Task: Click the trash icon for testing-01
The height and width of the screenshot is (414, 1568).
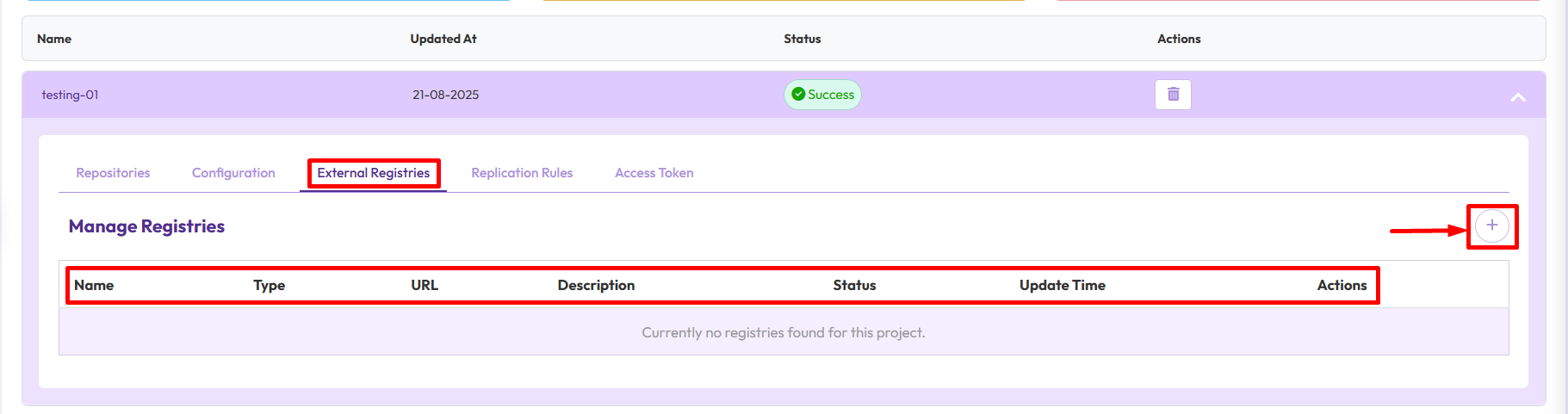Action: (x=1173, y=95)
